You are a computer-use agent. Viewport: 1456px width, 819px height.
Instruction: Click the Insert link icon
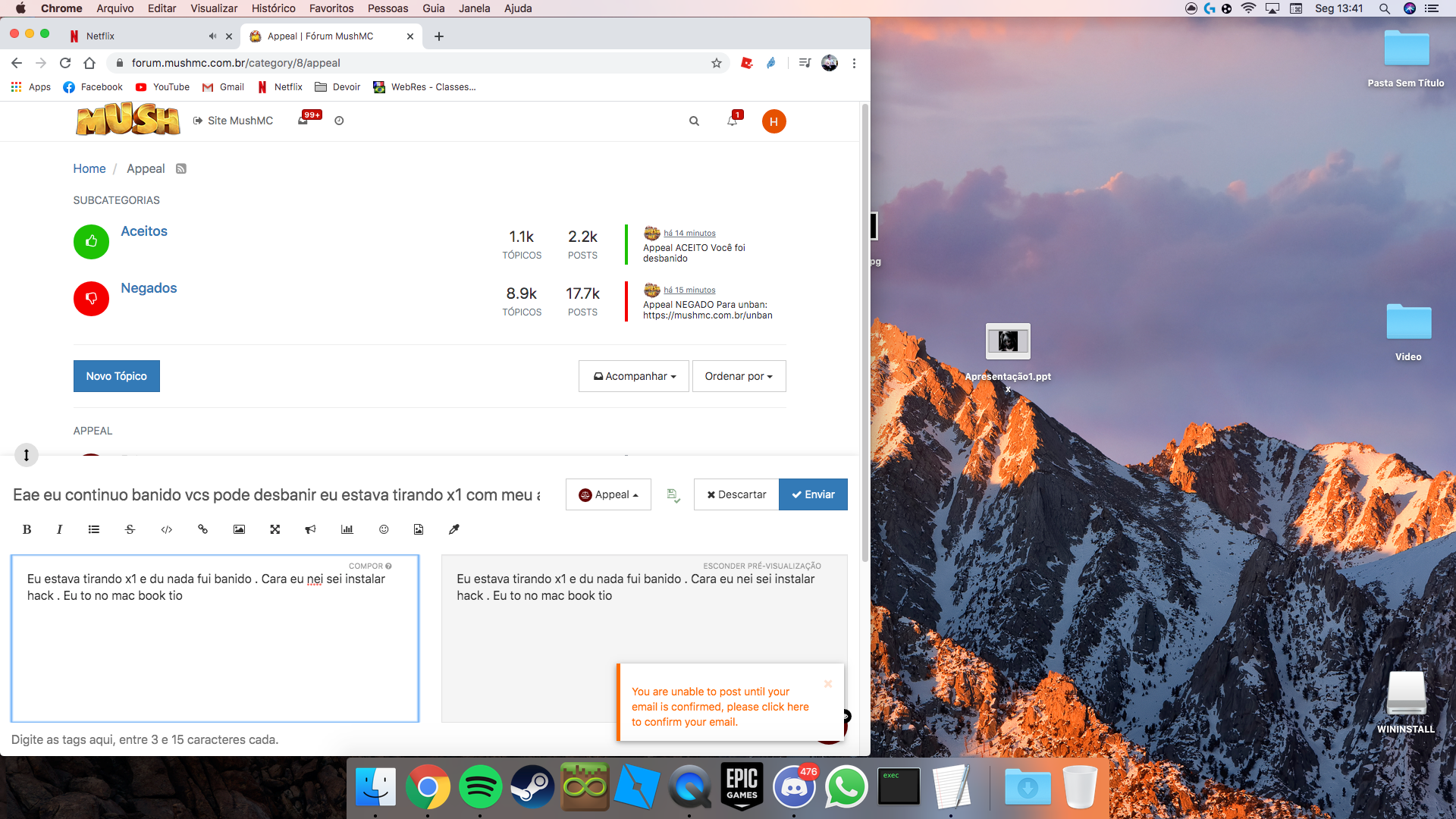pos(203,529)
